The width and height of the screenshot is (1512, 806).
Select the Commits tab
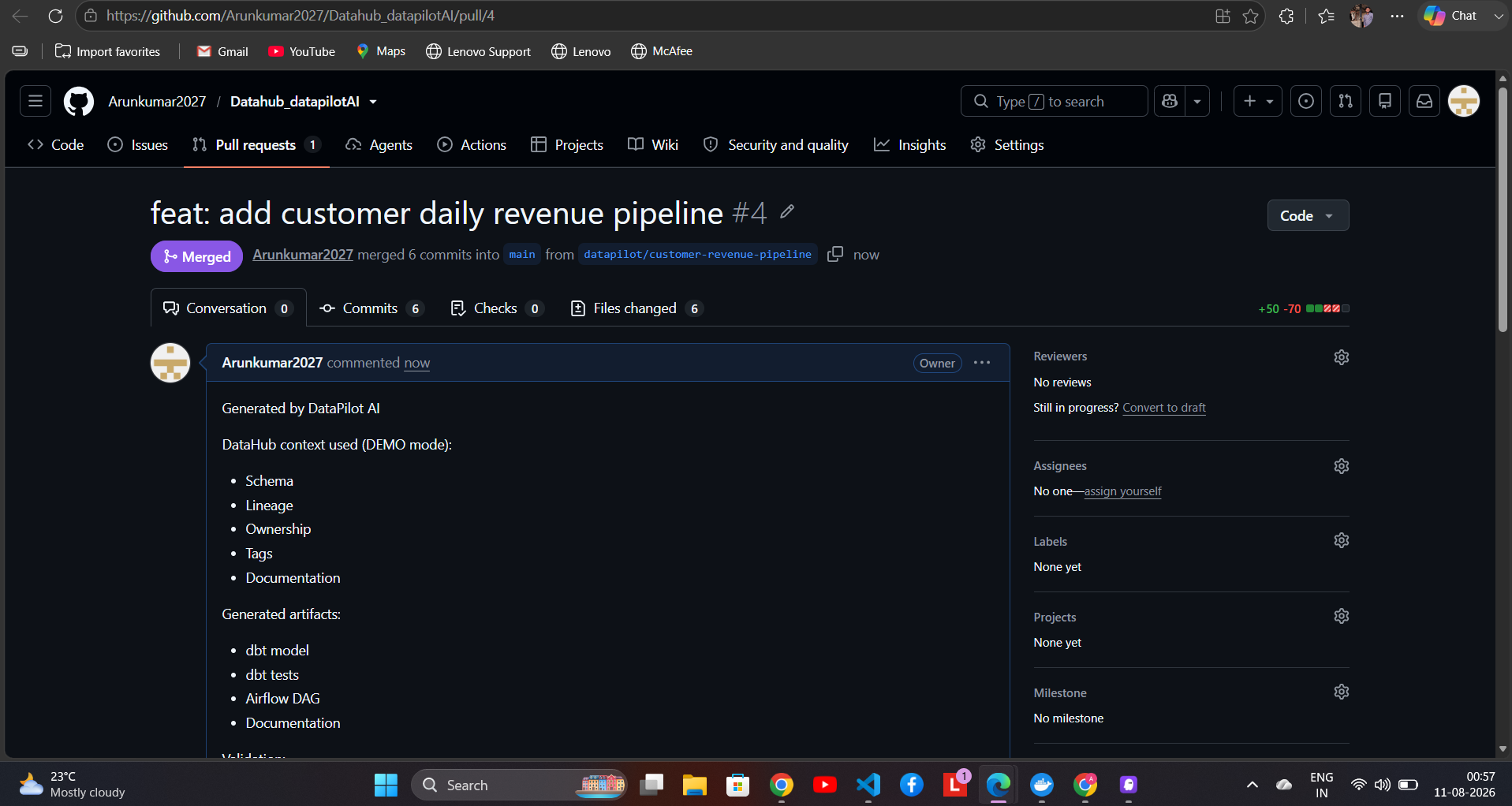tap(371, 308)
